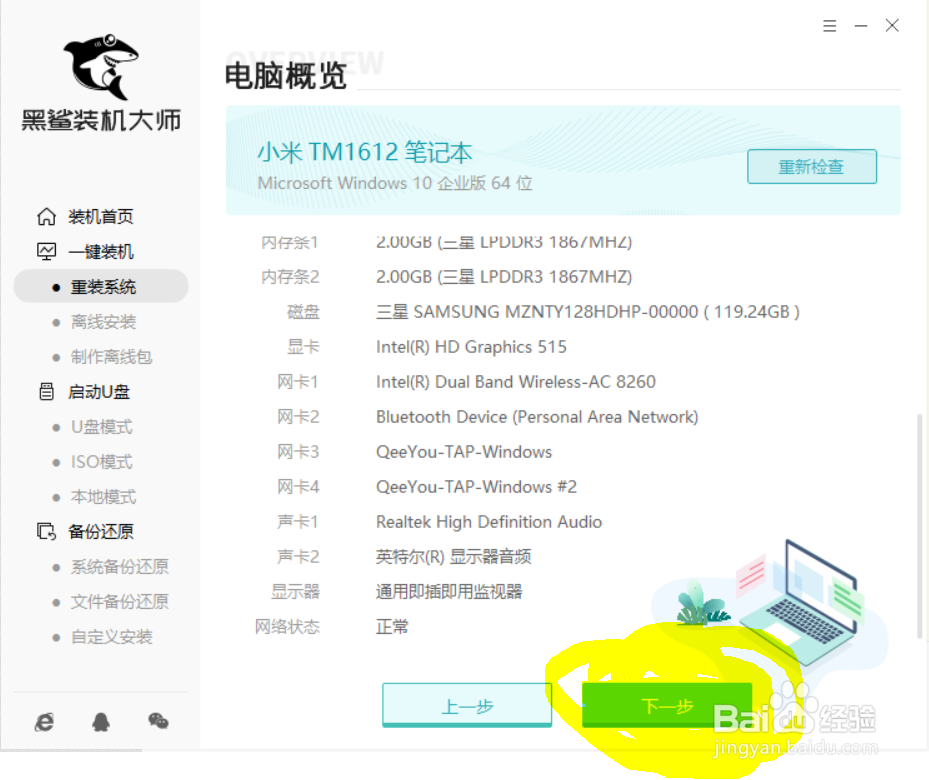Choose ISO模式 in sidebar

coord(101,461)
